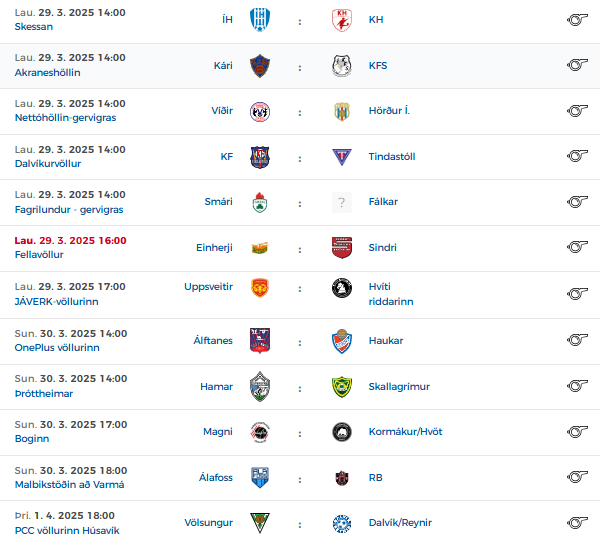This screenshot has width=600, height=541.
Task: Click the Hvíti riddarinn knight logo
Action: 342,288
